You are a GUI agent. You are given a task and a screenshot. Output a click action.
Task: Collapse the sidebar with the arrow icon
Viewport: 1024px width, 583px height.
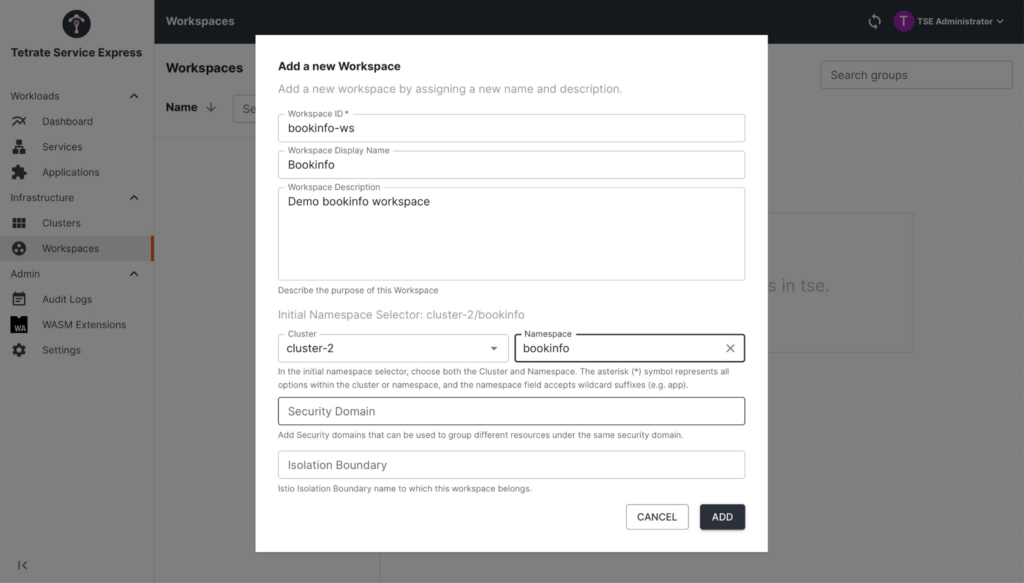click(x=23, y=565)
